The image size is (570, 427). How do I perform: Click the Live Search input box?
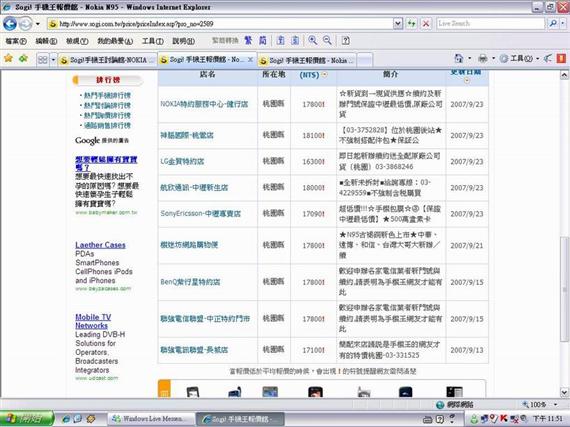tap(490, 24)
